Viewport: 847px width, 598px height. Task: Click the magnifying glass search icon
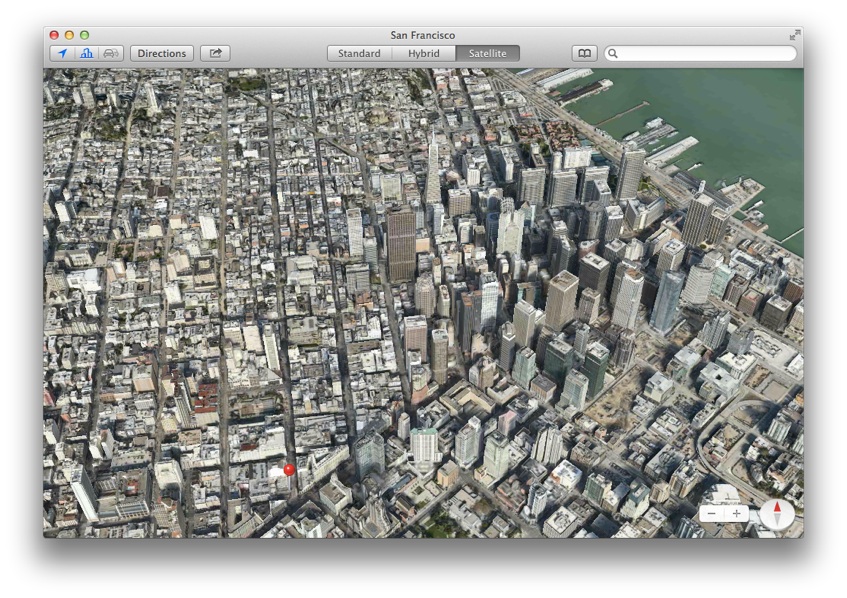[613, 54]
